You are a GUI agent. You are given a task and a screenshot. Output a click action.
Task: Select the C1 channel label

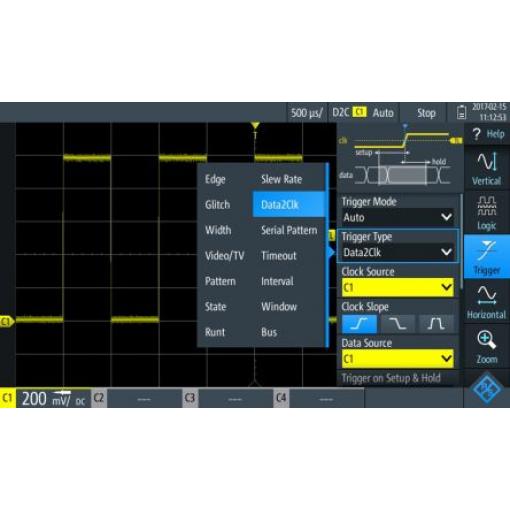click(x=7, y=398)
